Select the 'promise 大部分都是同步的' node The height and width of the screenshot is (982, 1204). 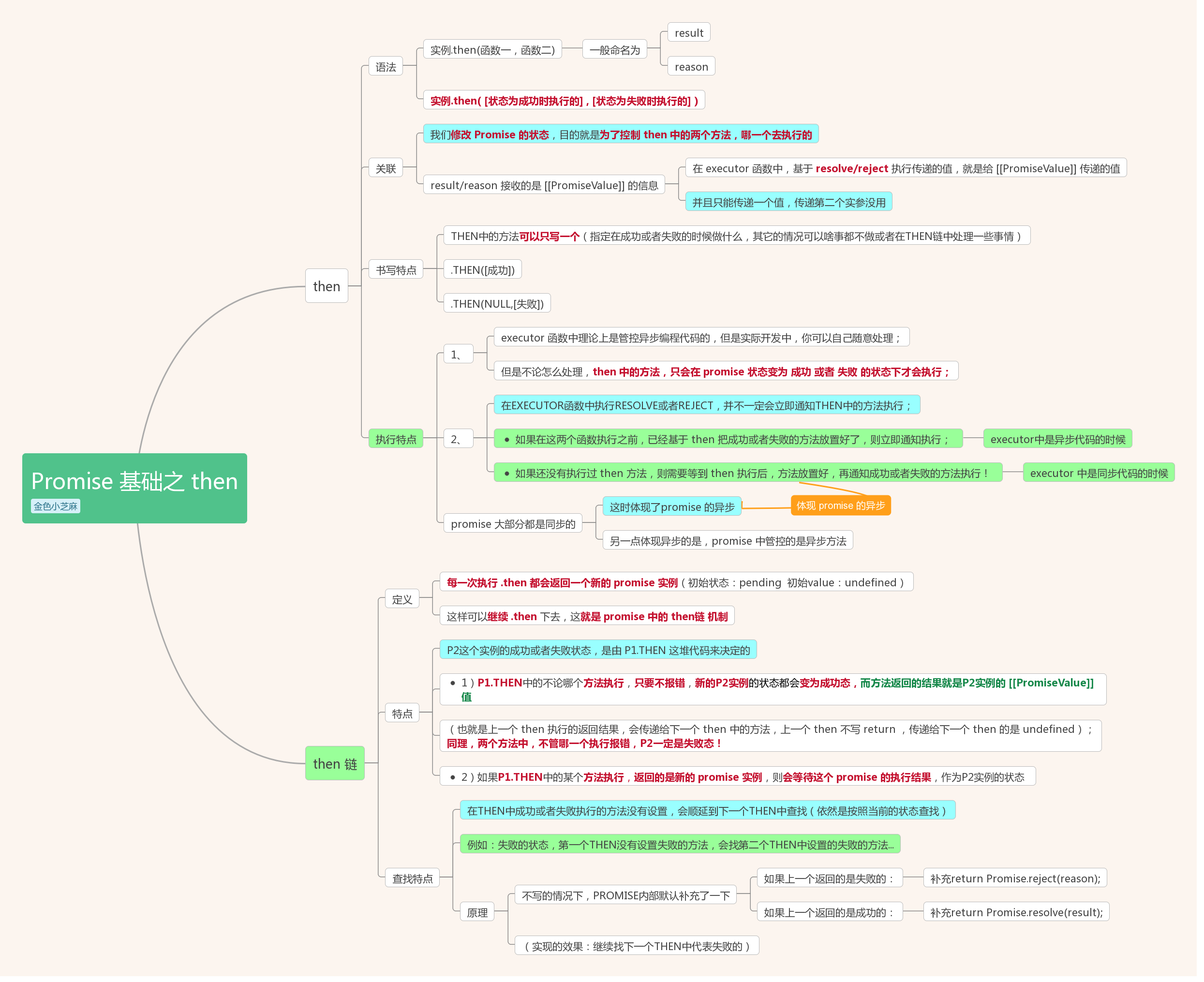(512, 524)
